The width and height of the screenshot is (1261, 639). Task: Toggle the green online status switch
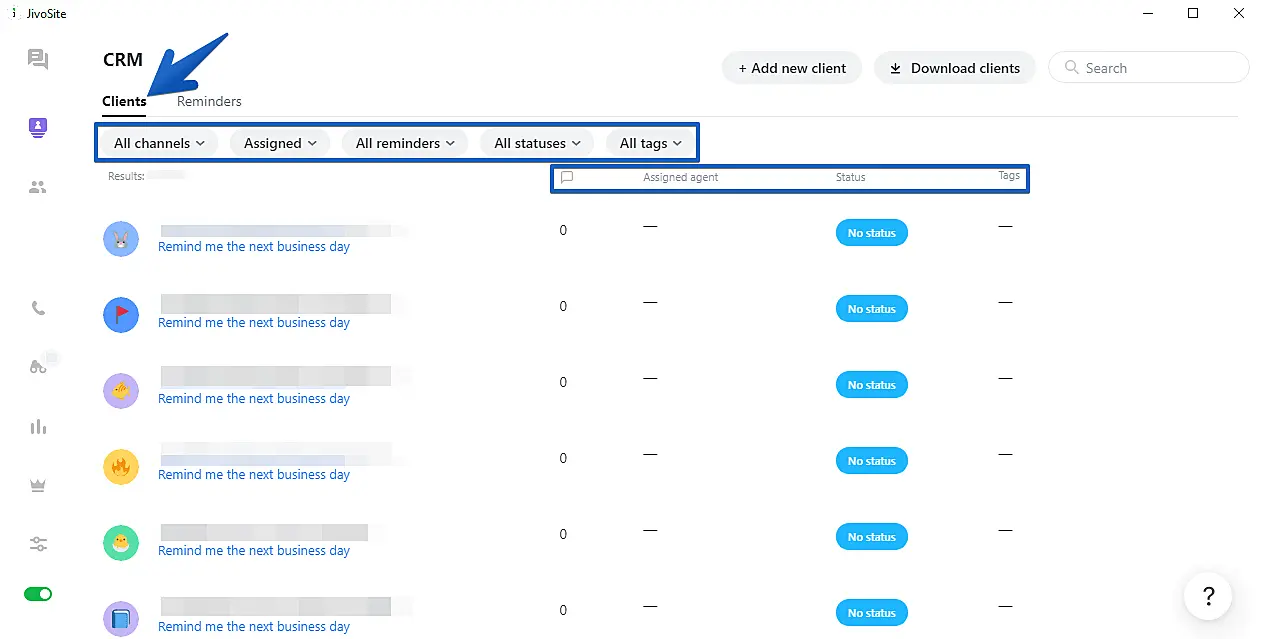coord(38,594)
